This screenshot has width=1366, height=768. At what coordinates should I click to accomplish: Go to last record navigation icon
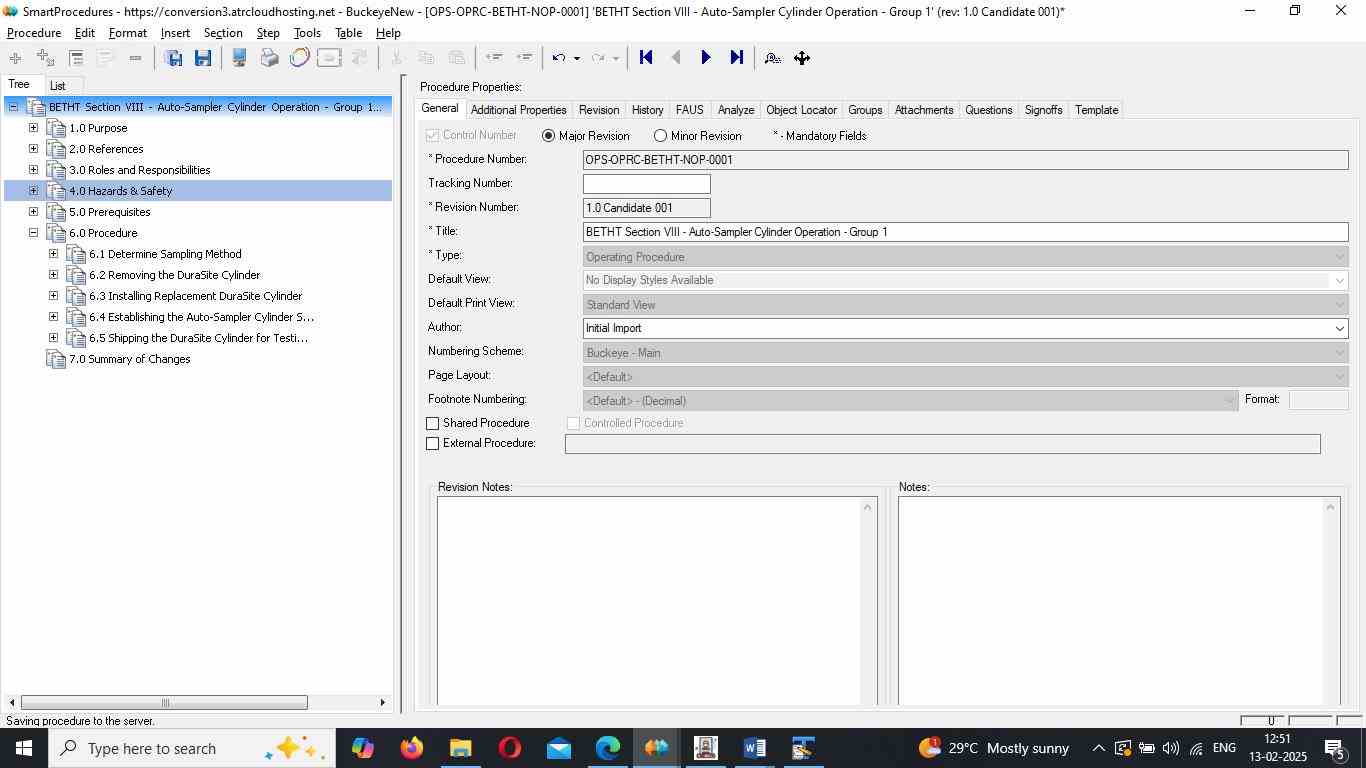coord(737,58)
